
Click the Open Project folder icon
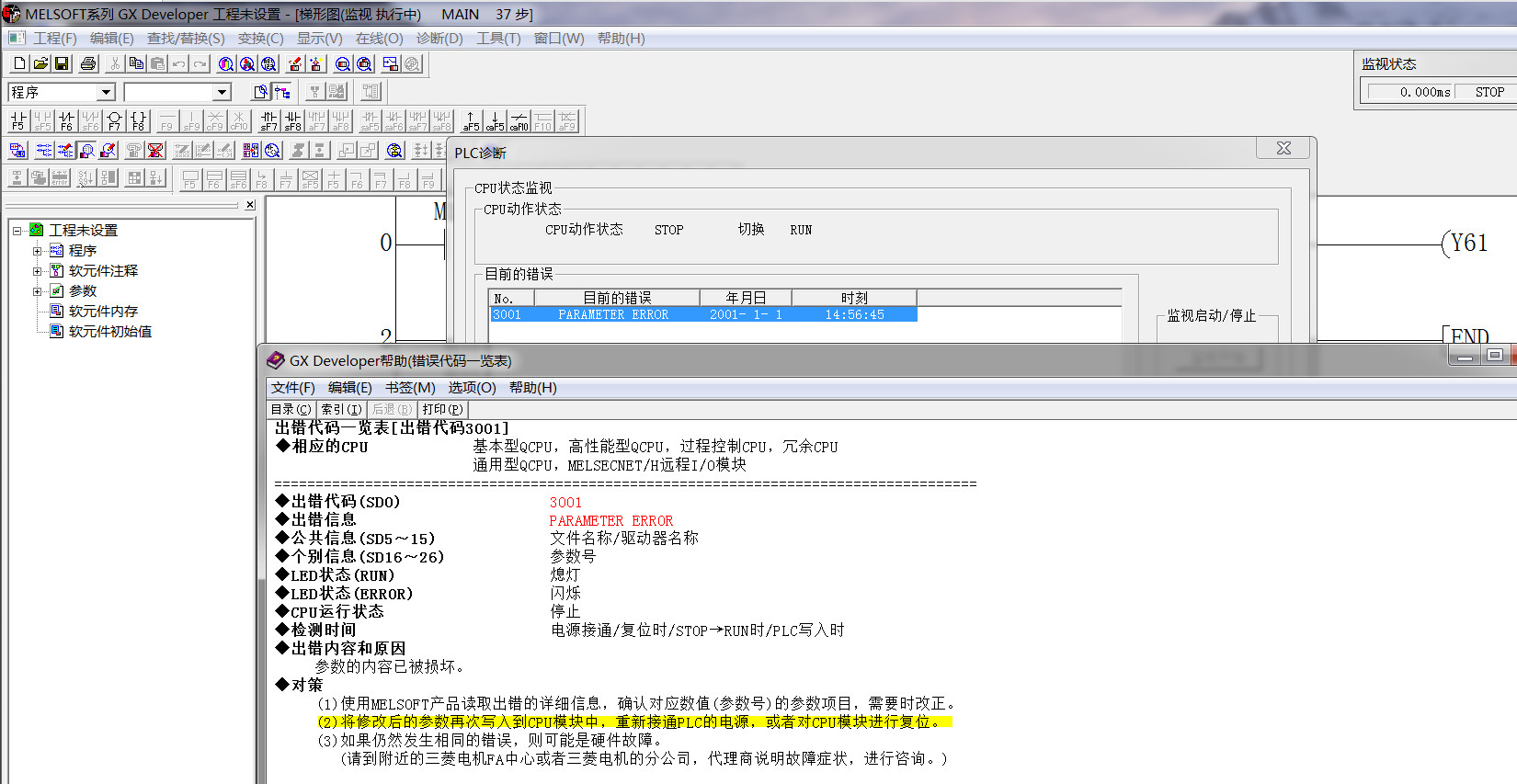point(40,63)
